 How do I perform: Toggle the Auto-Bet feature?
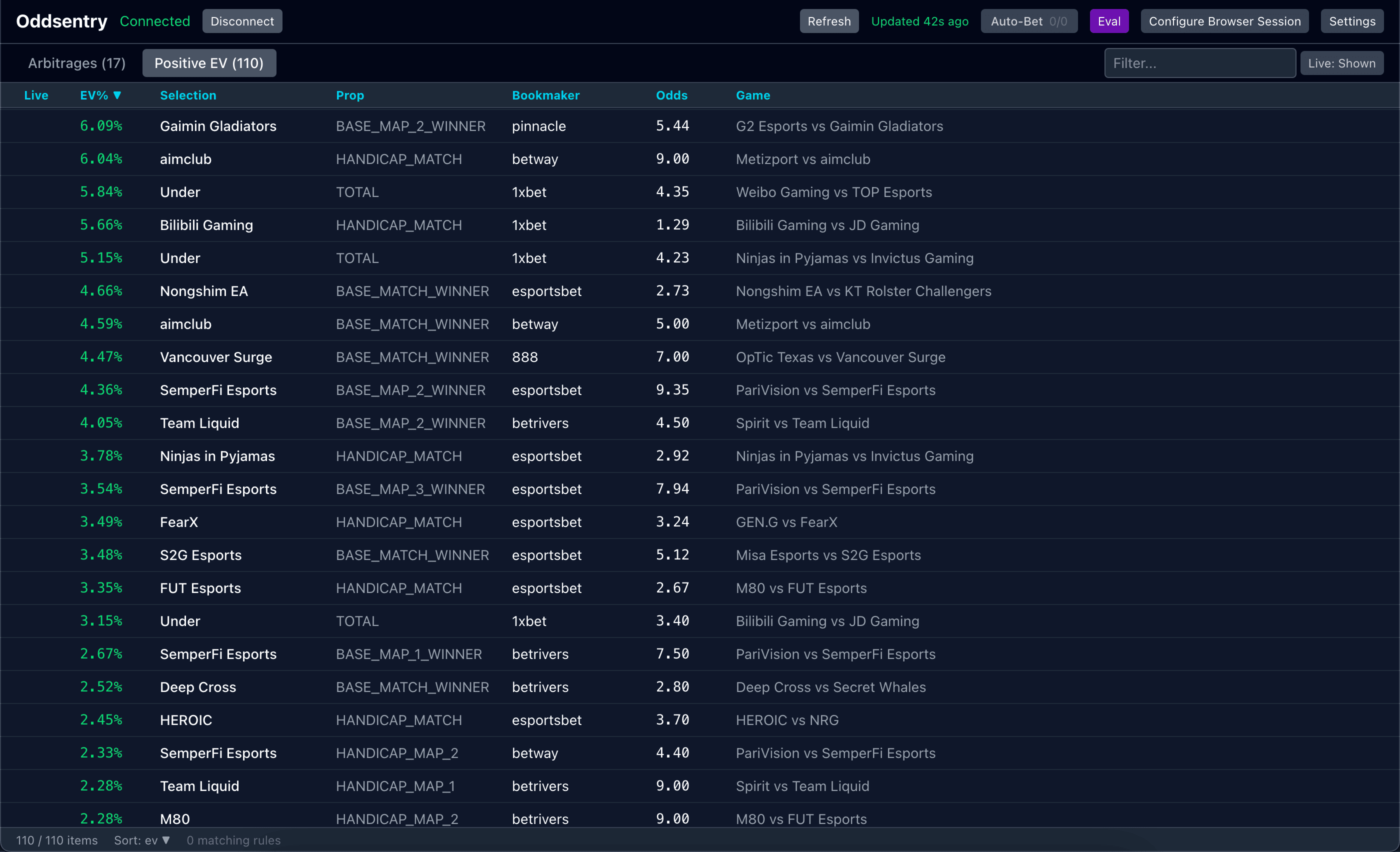tap(1028, 21)
